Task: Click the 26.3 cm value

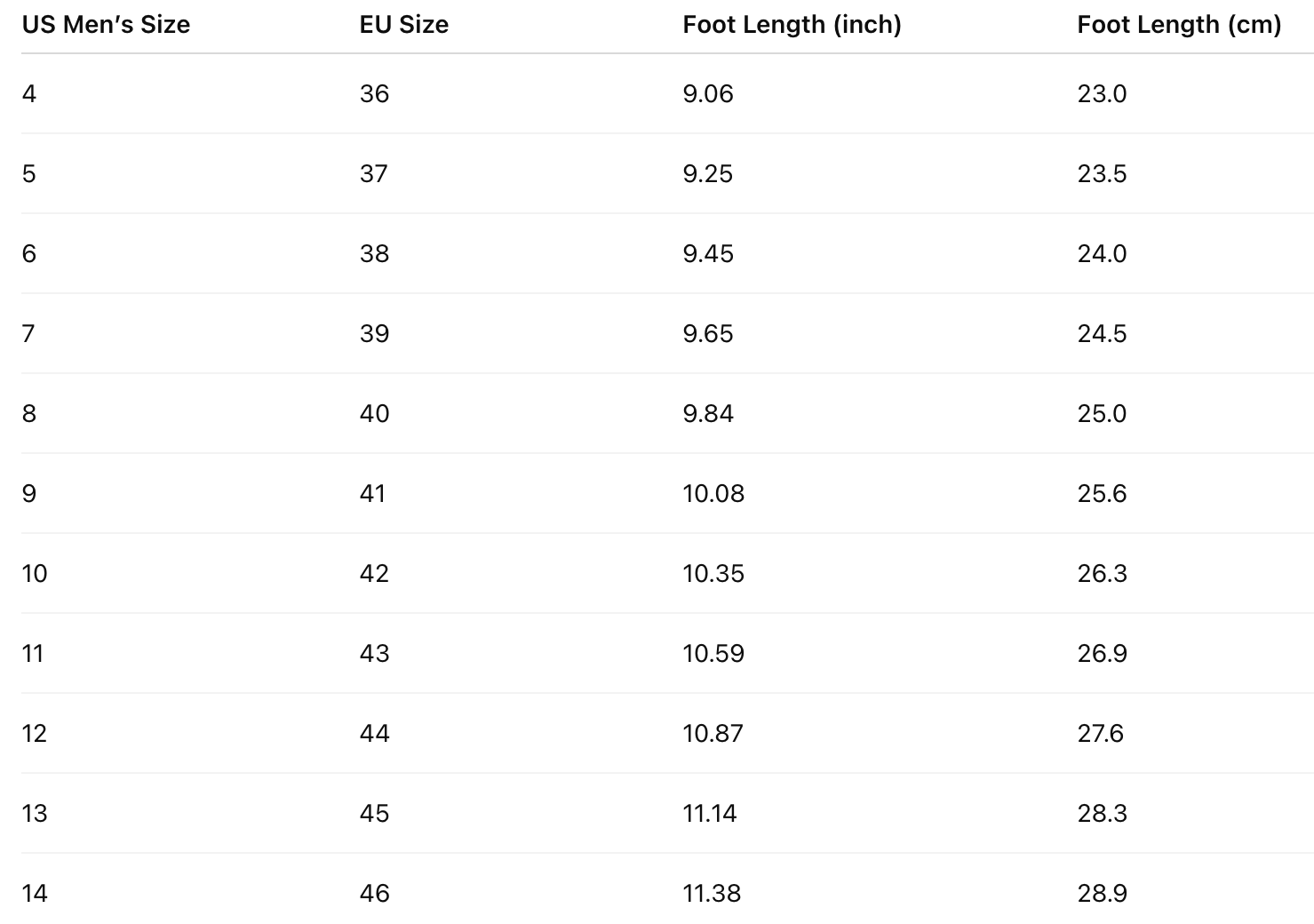Action: click(x=1102, y=574)
